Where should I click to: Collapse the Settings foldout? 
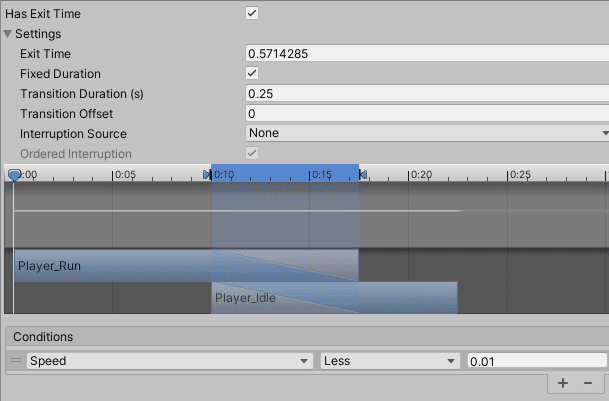[x=8, y=34]
